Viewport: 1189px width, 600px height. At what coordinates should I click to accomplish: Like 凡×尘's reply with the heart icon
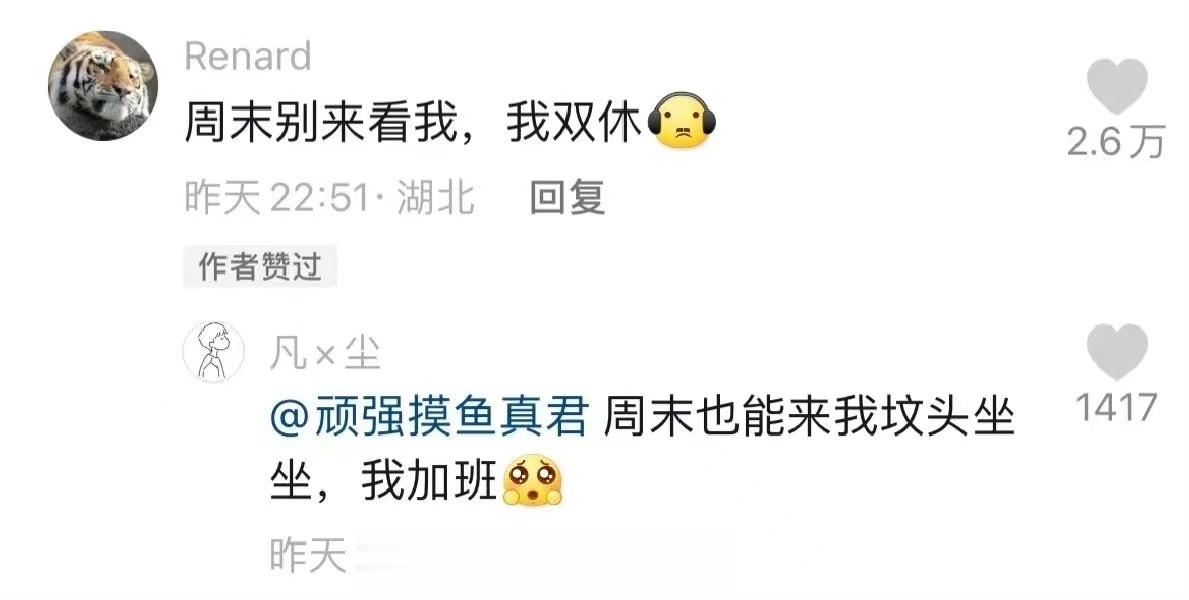1117,352
